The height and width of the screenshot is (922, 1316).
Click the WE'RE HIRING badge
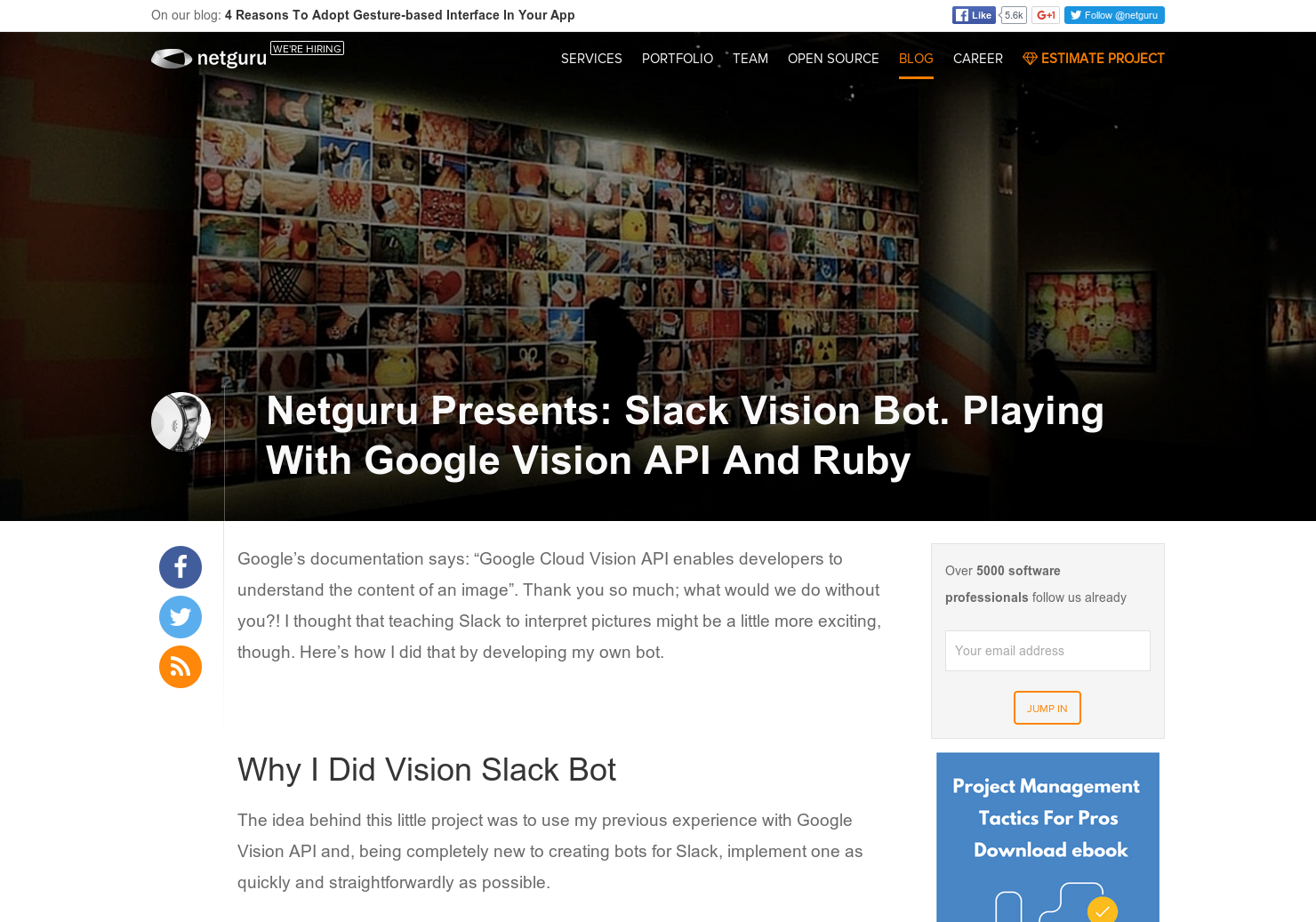[x=307, y=48]
